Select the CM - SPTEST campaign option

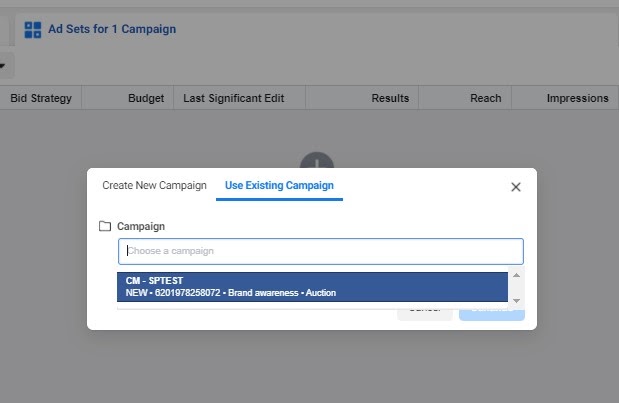point(312,286)
